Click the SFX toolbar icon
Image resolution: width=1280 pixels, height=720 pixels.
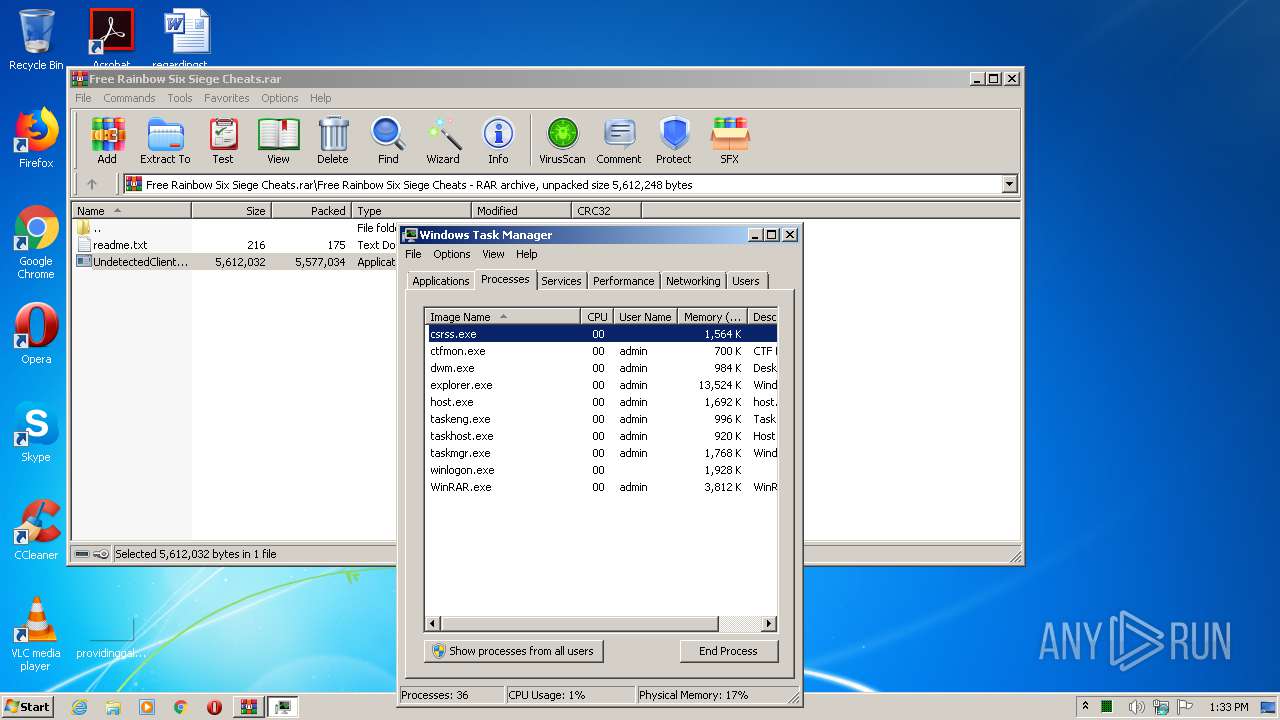tap(730, 140)
